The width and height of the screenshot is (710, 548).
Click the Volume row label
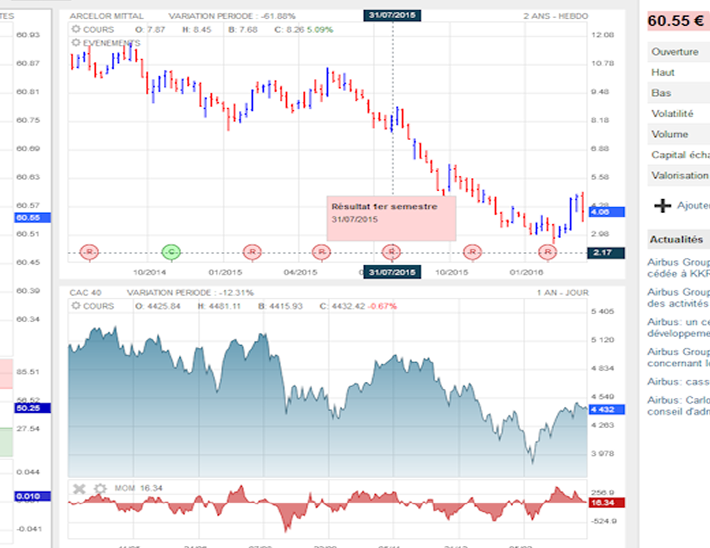670,134
